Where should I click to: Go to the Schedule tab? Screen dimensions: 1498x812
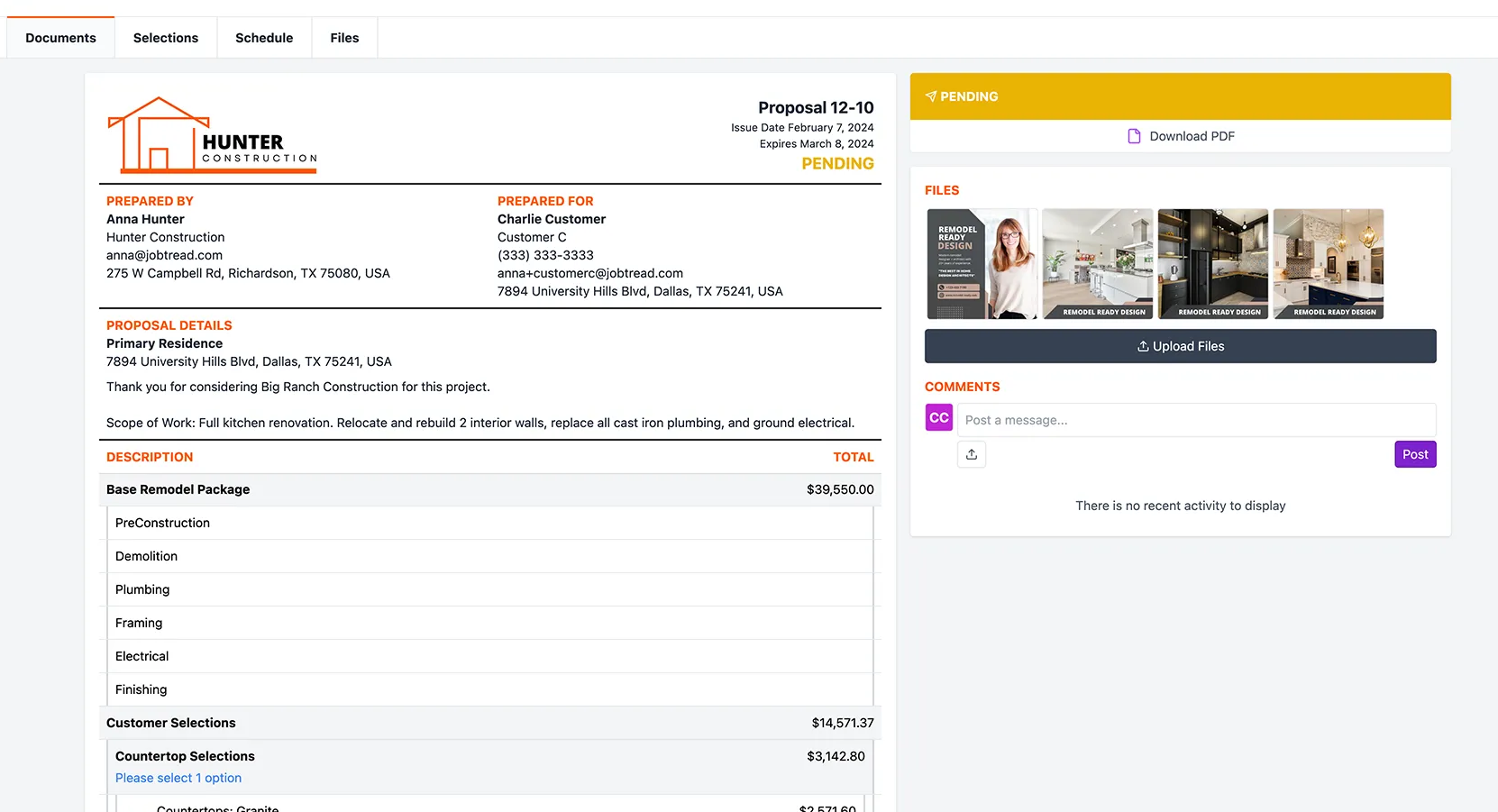pyautogui.click(x=264, y=38)
